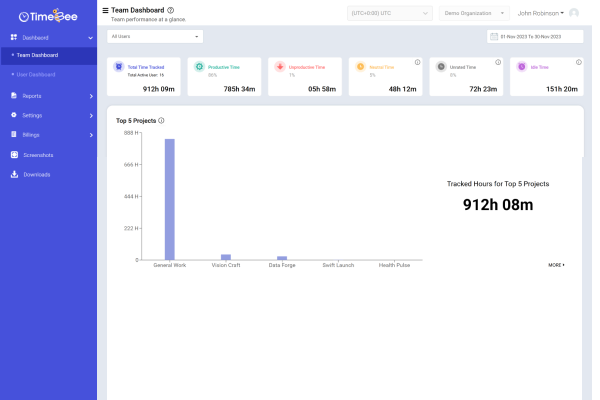Click the Billings icon in sidebar
The height and width of the screenshot is (400, 600).
click(x=14, y=134)
